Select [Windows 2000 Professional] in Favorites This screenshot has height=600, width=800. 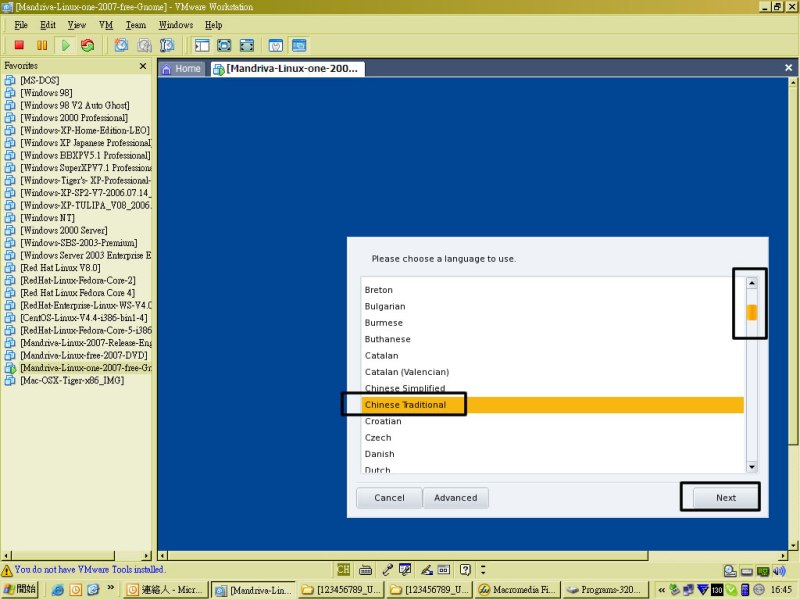tap(74, 118)
